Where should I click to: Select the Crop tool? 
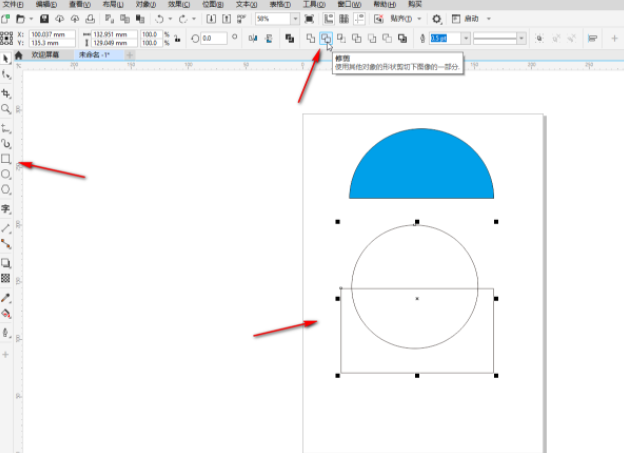[x=7, y=92]
